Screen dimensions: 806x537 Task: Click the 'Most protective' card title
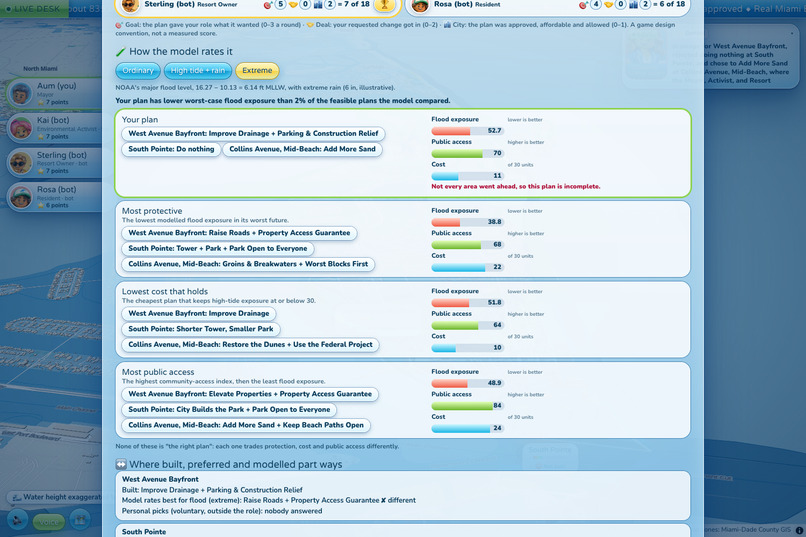pos(152,211)
